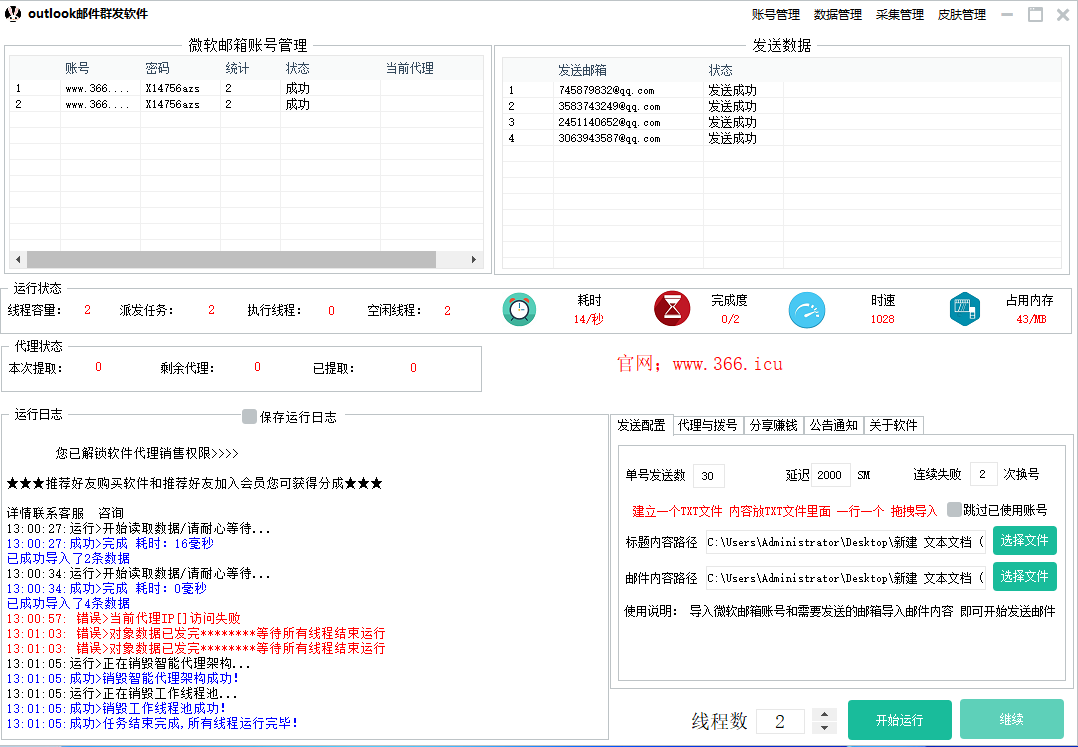Click the memory chip 占用内存 icon
1078x747 pixels.
964,309
